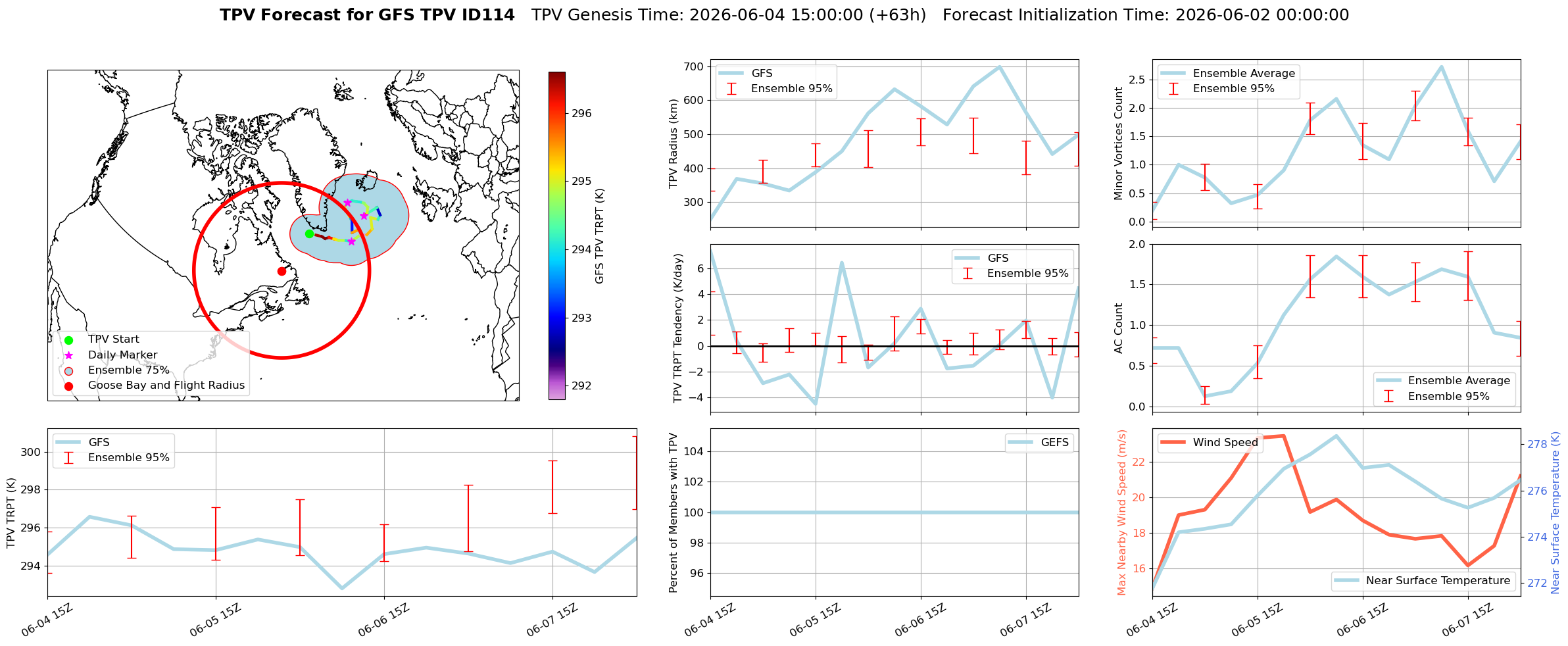1568x646 pixels.
Task: Click the Near Surface Temperature legend entry
Action: click(x=1424, y=580)
